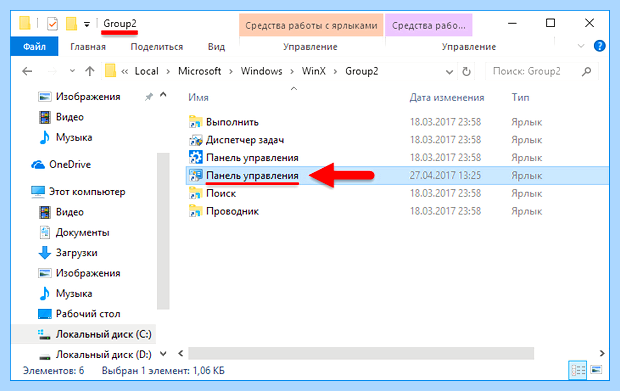The image size is (620, 391).
Task: Click the Поиск shortcut icon
Action: (195, 193)
